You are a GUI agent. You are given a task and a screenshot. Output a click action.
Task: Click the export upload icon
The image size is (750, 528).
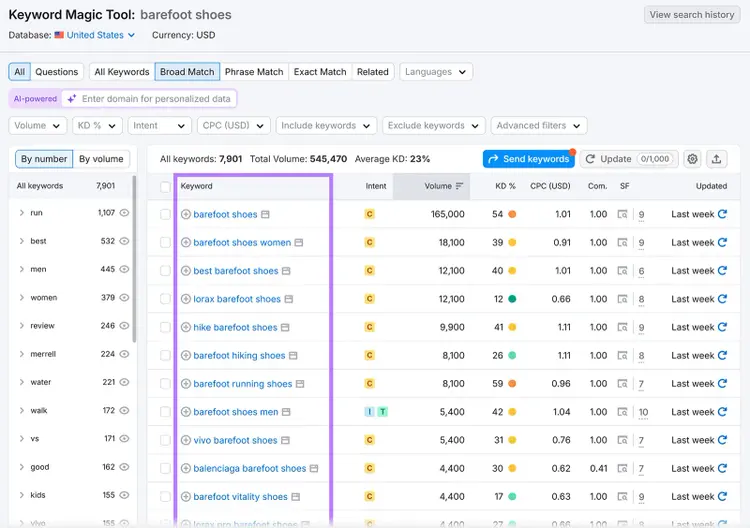click(716, 159)
